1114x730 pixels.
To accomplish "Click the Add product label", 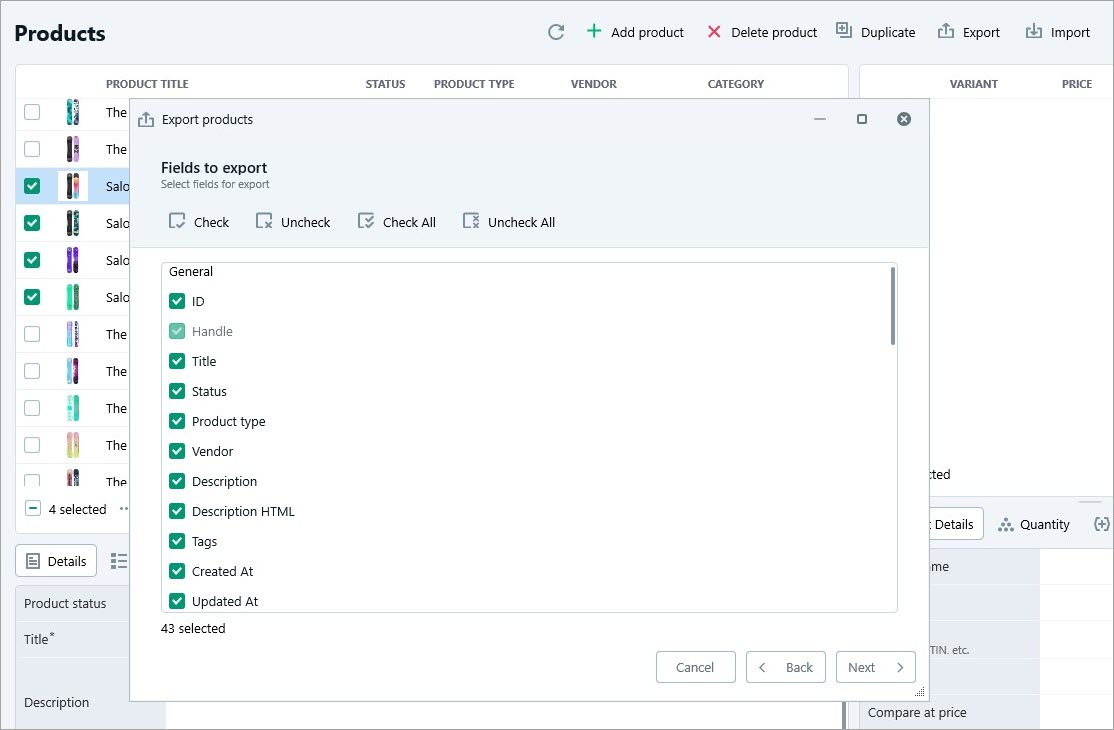I will tap(647, 33).
